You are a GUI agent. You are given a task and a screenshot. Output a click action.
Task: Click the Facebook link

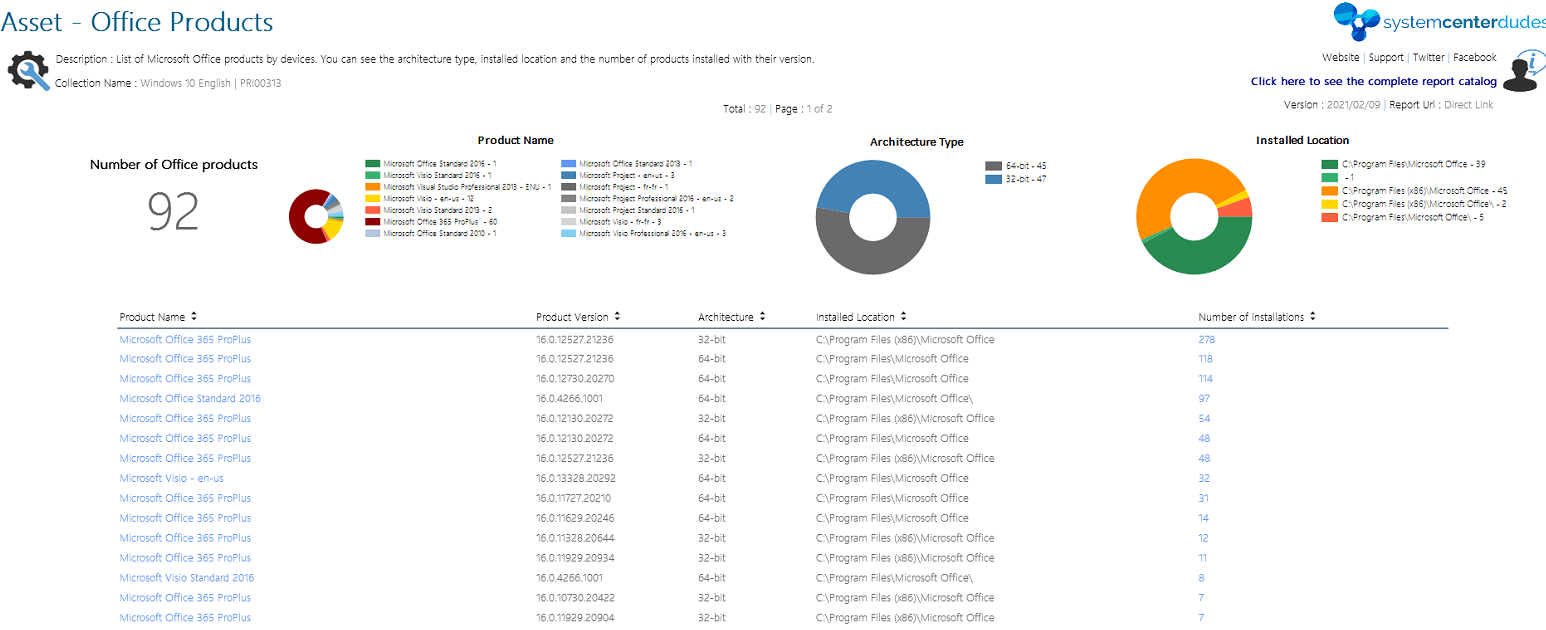coord(1475,57)
